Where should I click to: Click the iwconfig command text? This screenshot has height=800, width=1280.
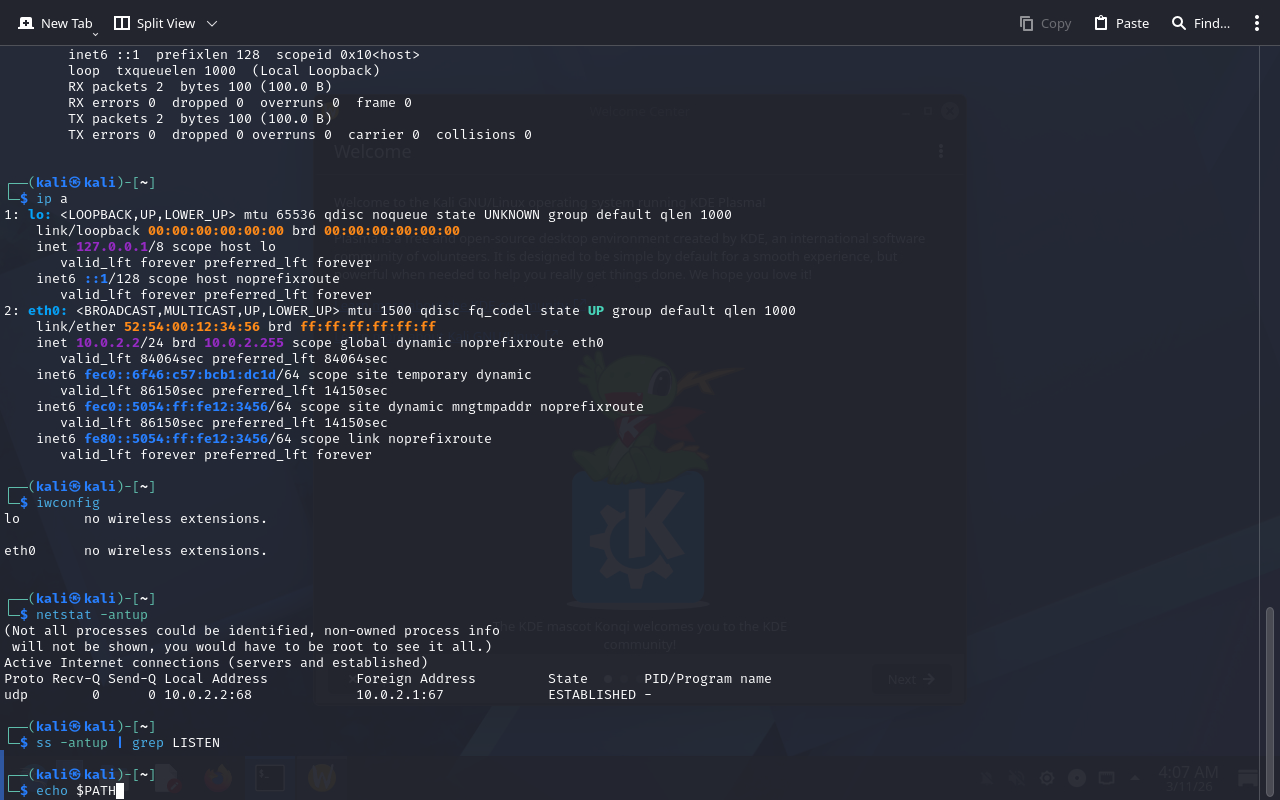click(68, 503)
